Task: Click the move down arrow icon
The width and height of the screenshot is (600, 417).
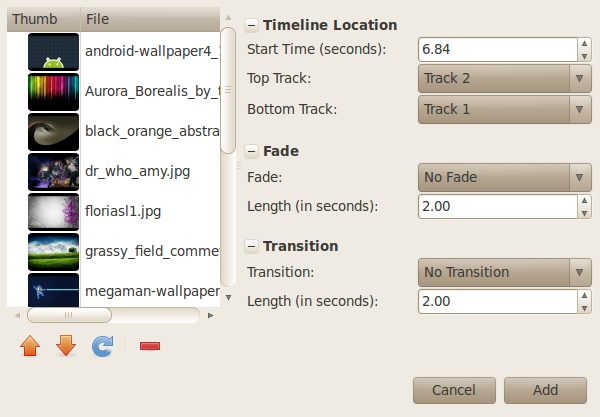Action: 66,346
